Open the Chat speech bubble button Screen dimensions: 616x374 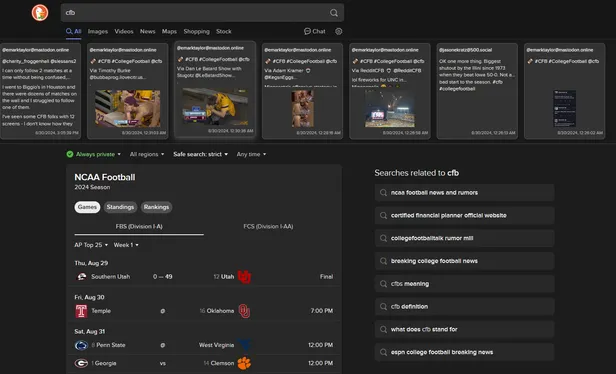[315, 31]
